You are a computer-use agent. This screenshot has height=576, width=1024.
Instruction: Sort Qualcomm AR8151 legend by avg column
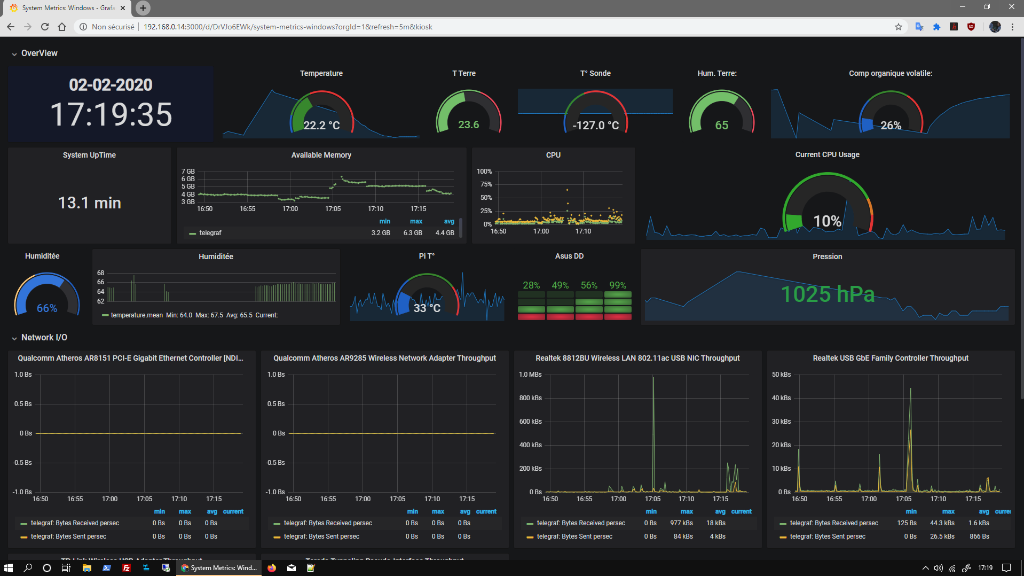pos(211,511)
